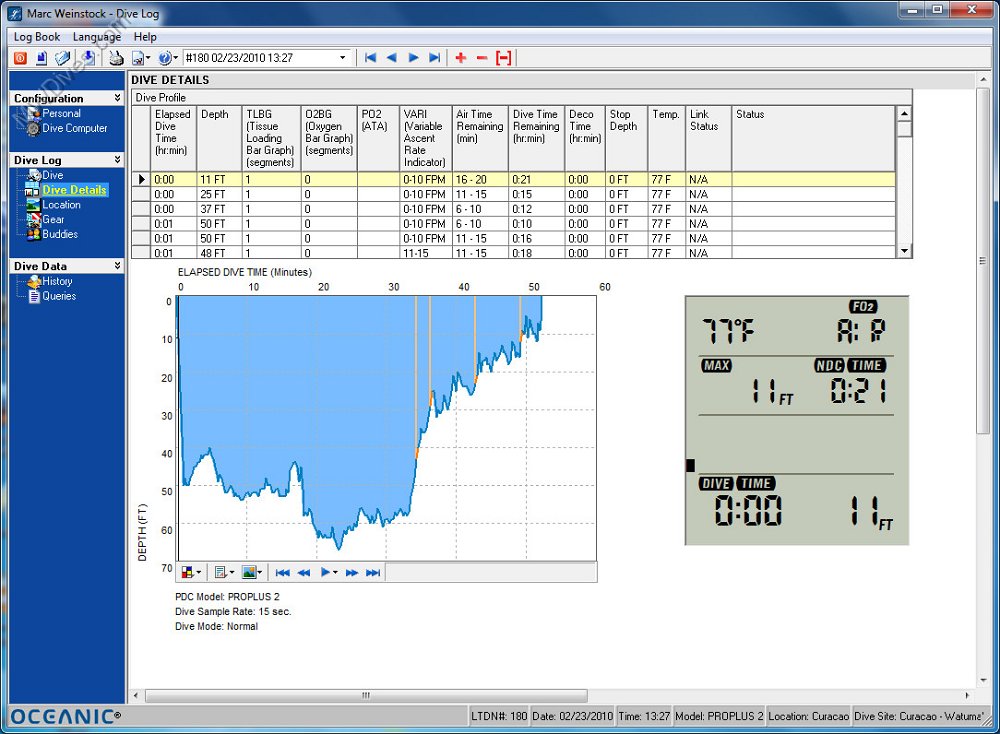Screen dimensions: 1000x734
Task: Click the Elapsed Dive Time column header
Action: (173, 138)
